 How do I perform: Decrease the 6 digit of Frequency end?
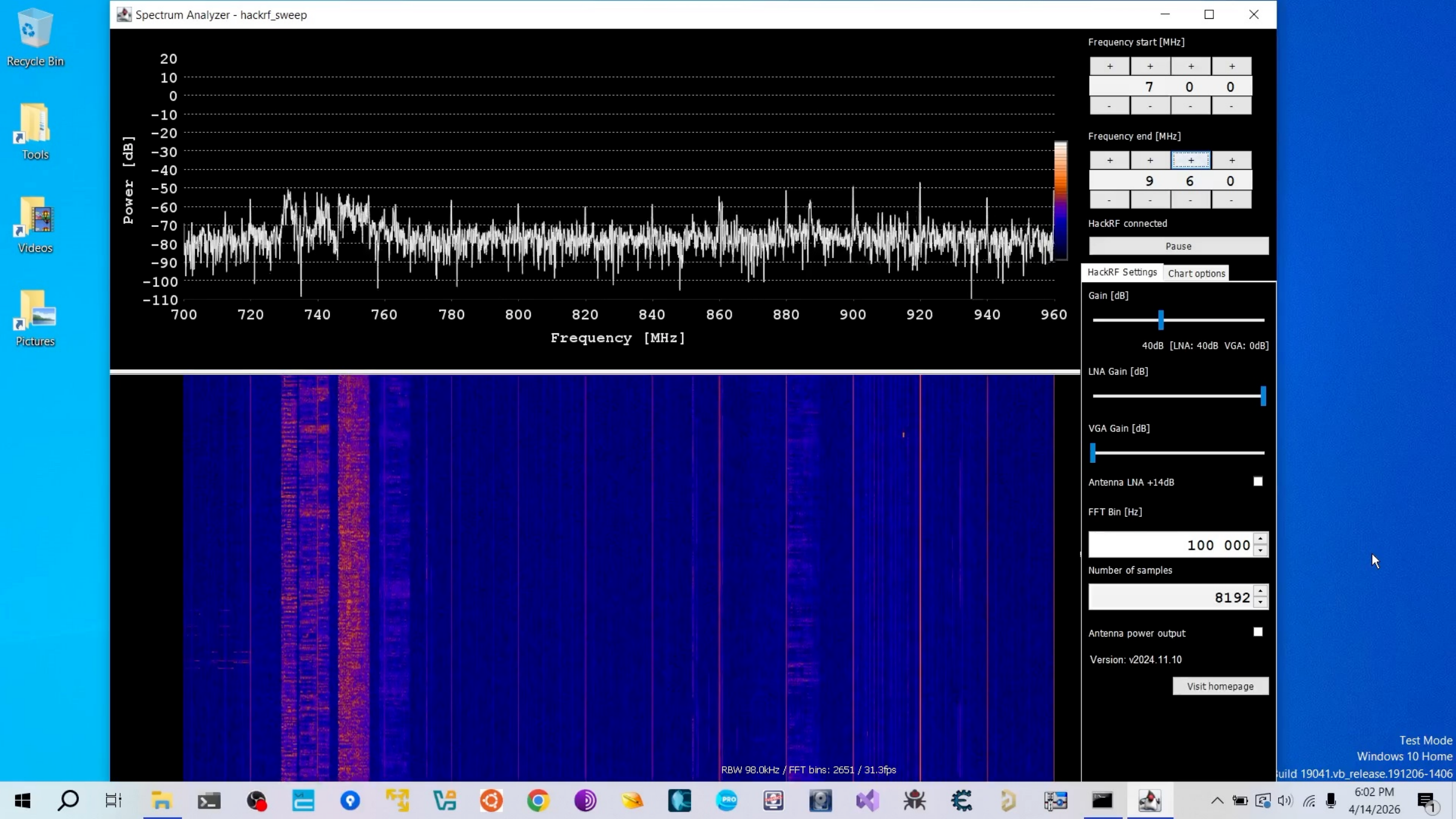click(x=1191, y=200)
